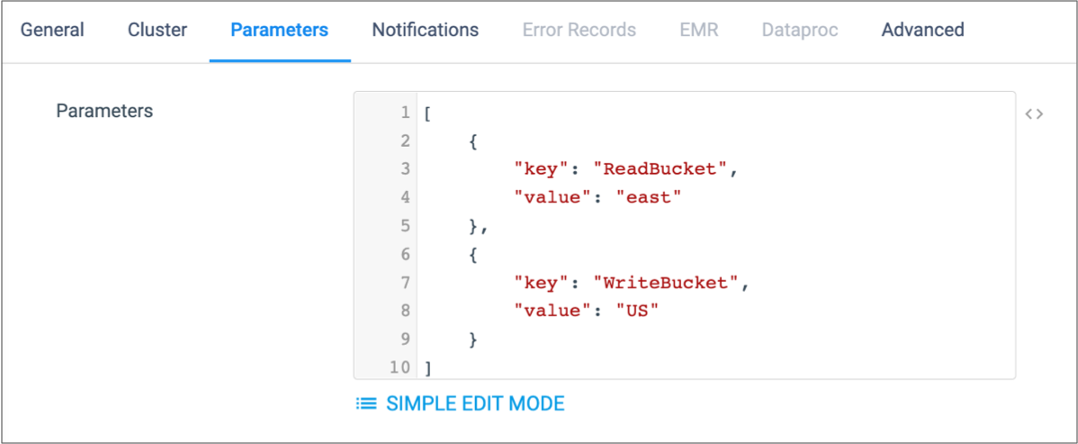
Task: Switch to the Notifications tab
Action: coord(426,30)
